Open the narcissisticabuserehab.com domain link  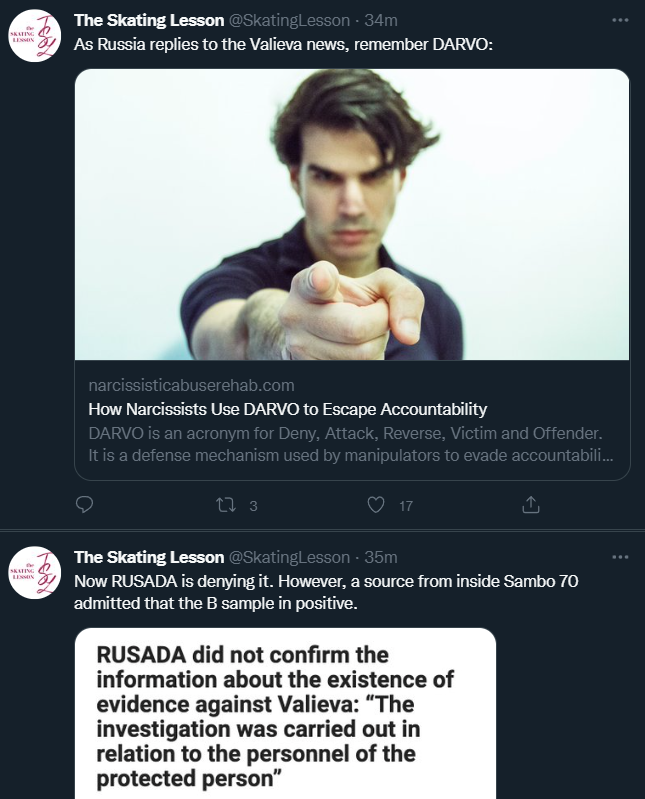(x=191, y=385)
